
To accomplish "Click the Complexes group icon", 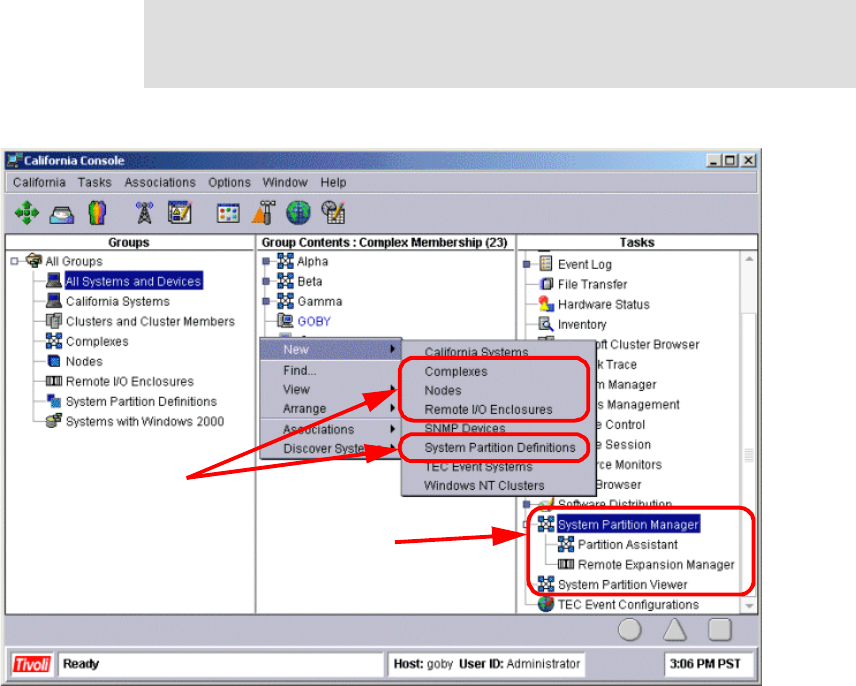I will pos(54,341).
